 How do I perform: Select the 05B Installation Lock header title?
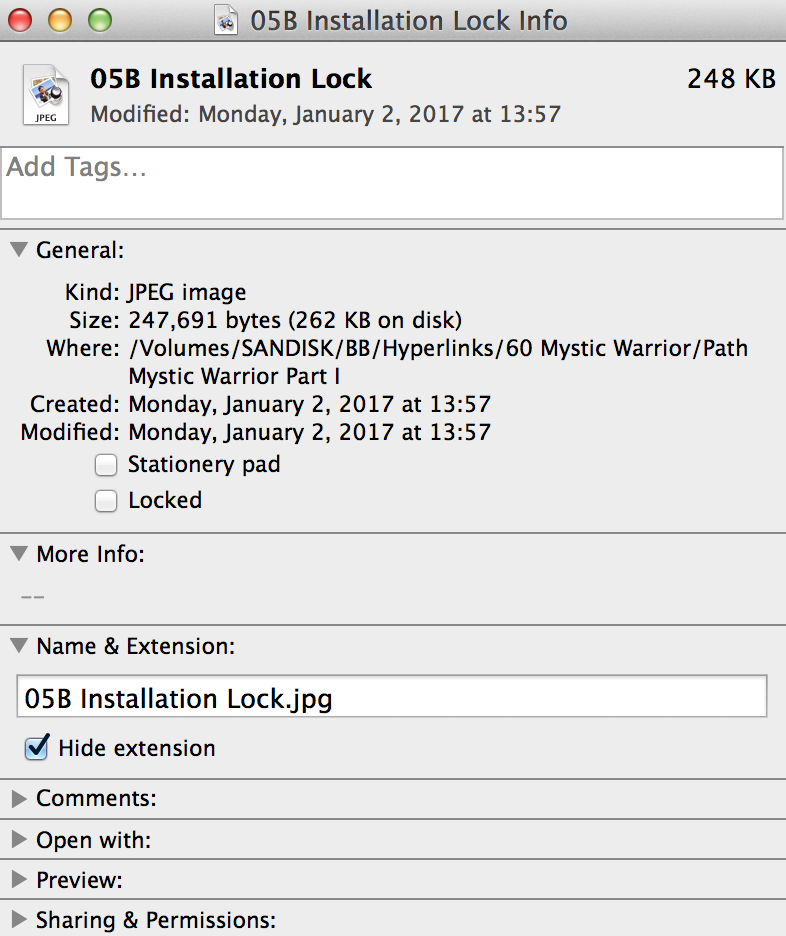pyautogui.click(x=231, y=79)
